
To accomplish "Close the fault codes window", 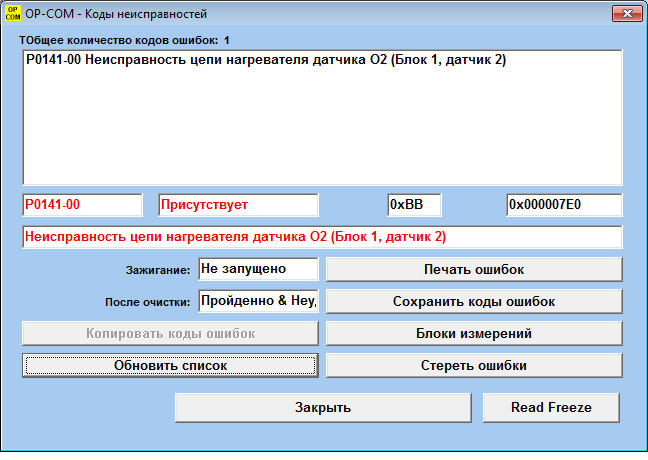I will (x=627, y=14).
